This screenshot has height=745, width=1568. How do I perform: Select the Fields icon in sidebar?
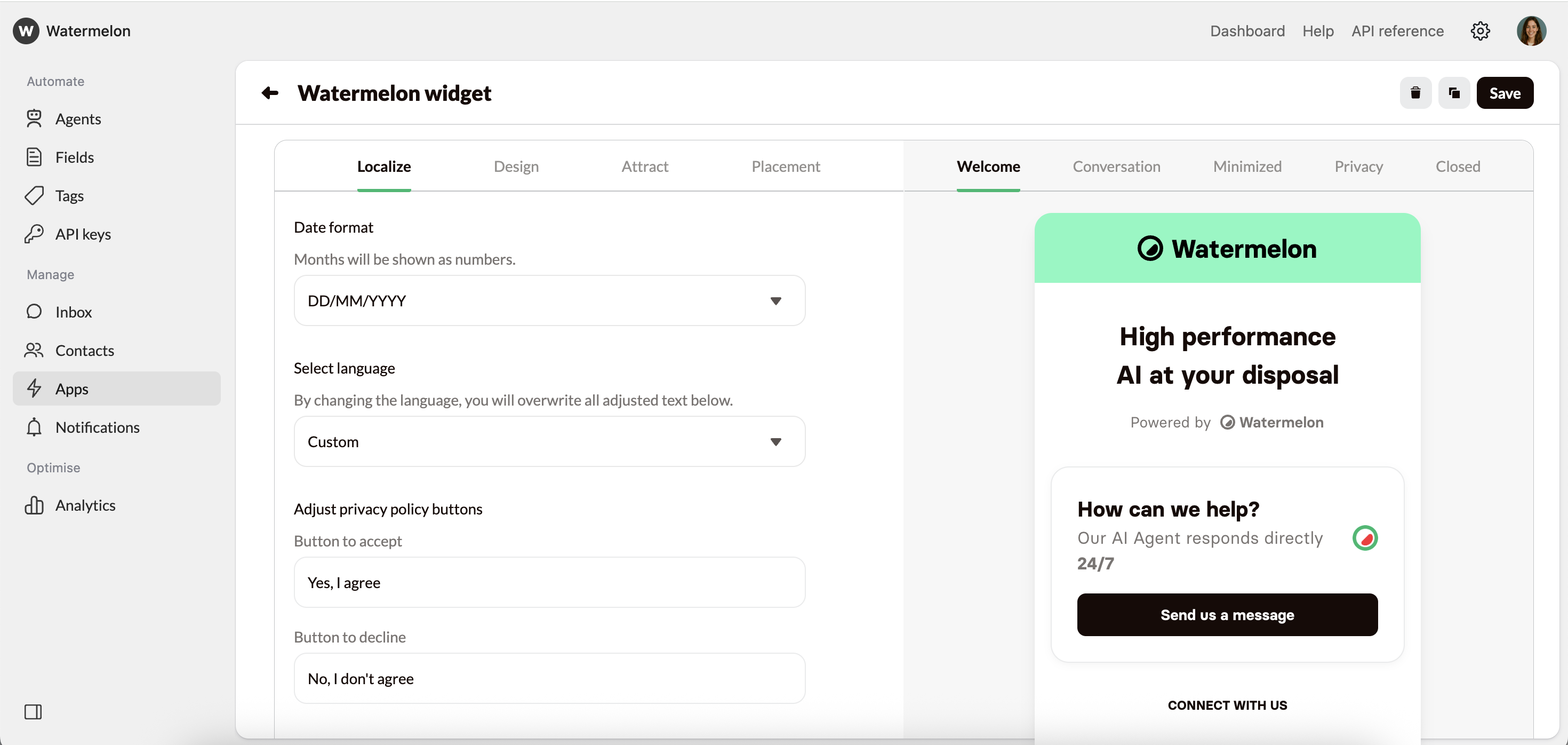click(35, 156)
